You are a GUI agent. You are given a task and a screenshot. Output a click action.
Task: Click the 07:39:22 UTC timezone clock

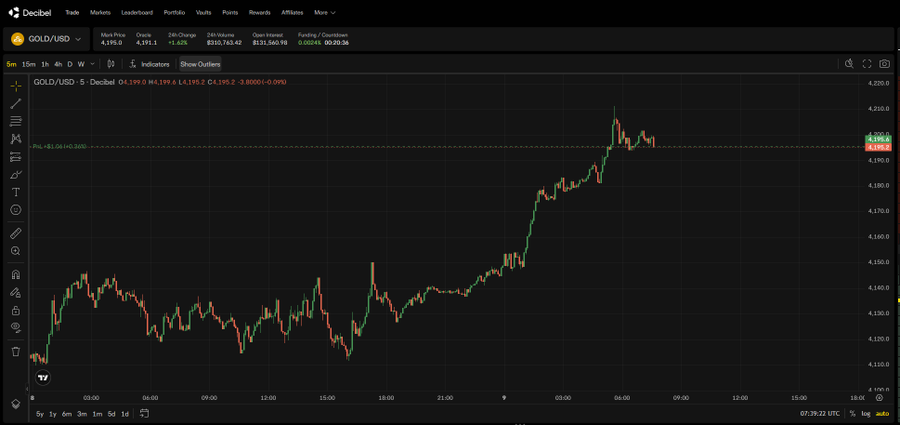click(820, 414)
